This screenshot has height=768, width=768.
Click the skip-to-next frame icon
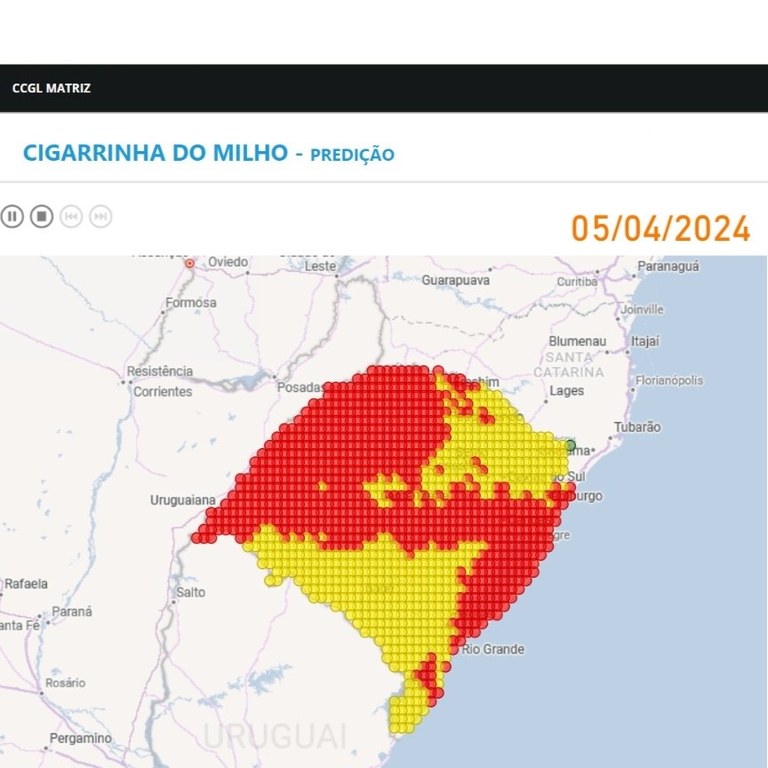click(100, 216)
